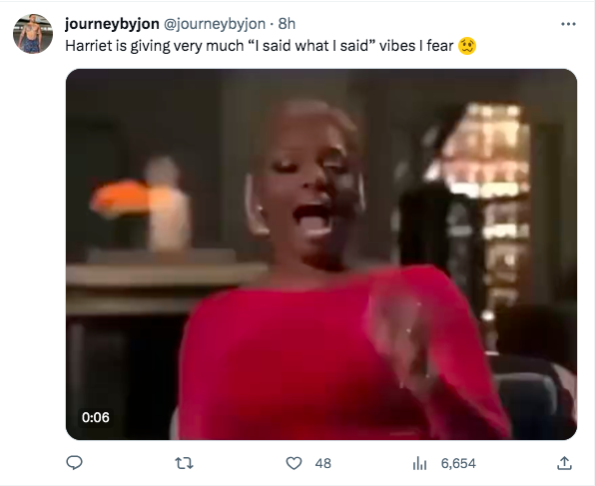Click the 6,654 views count
Screen dimensions: 595x486
(x=458, y=463)
